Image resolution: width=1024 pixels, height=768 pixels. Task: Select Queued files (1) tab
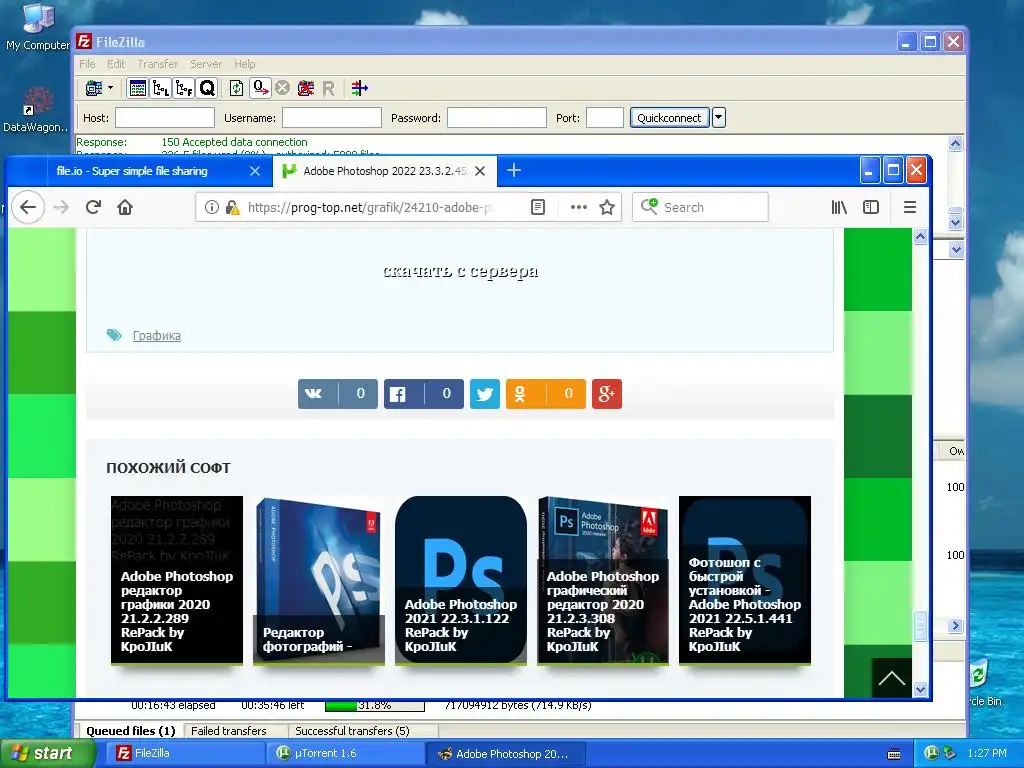pyautogui.click(x=131, y=731)
